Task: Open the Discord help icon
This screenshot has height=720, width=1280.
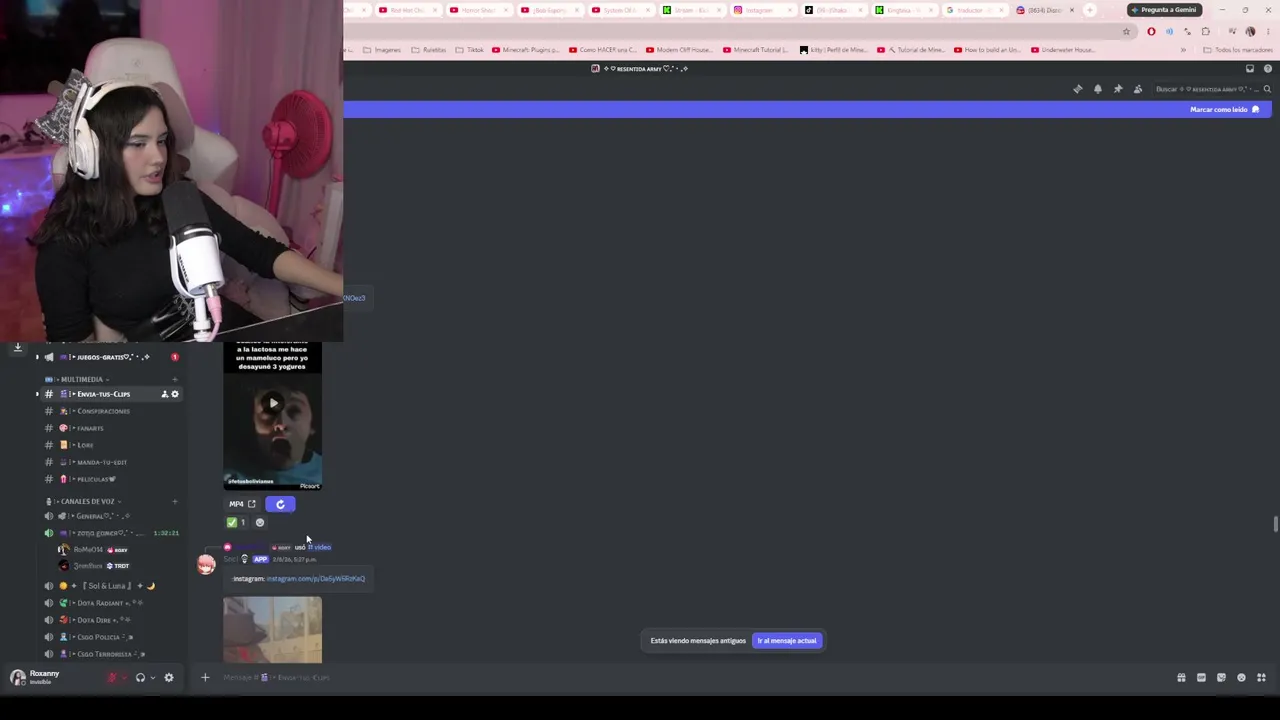Action: click(1268, 69)
